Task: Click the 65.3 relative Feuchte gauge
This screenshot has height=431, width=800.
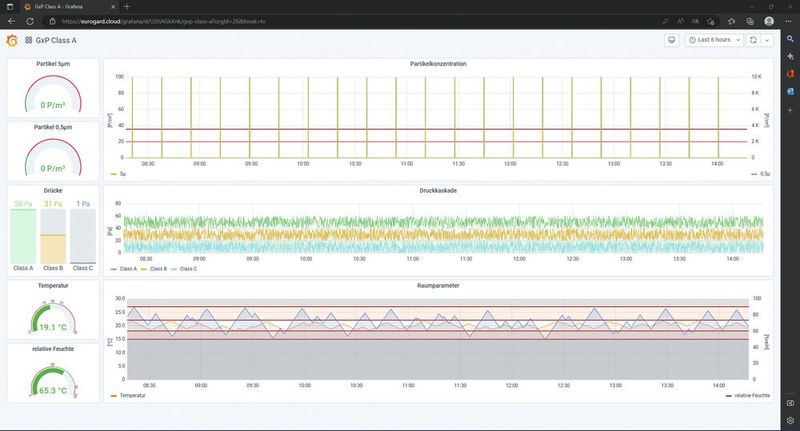Action: [53, 379]
